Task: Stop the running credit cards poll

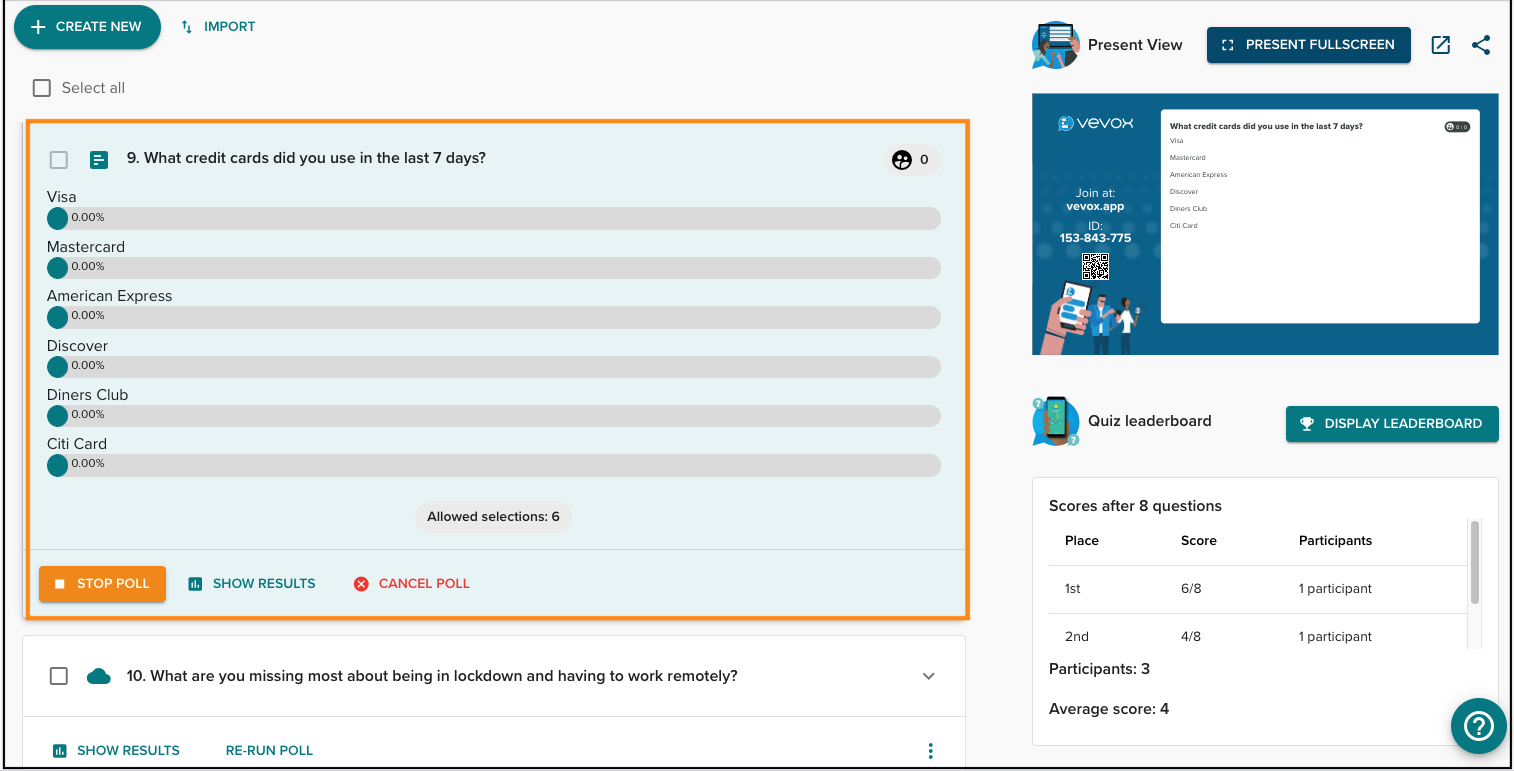Action: coord(102,584)
